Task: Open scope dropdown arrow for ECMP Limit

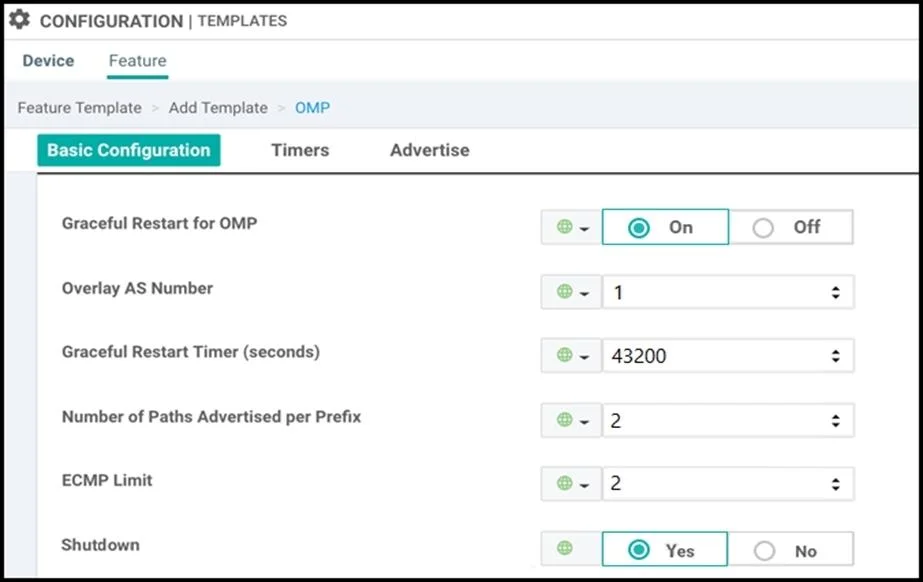Action: 585,485
